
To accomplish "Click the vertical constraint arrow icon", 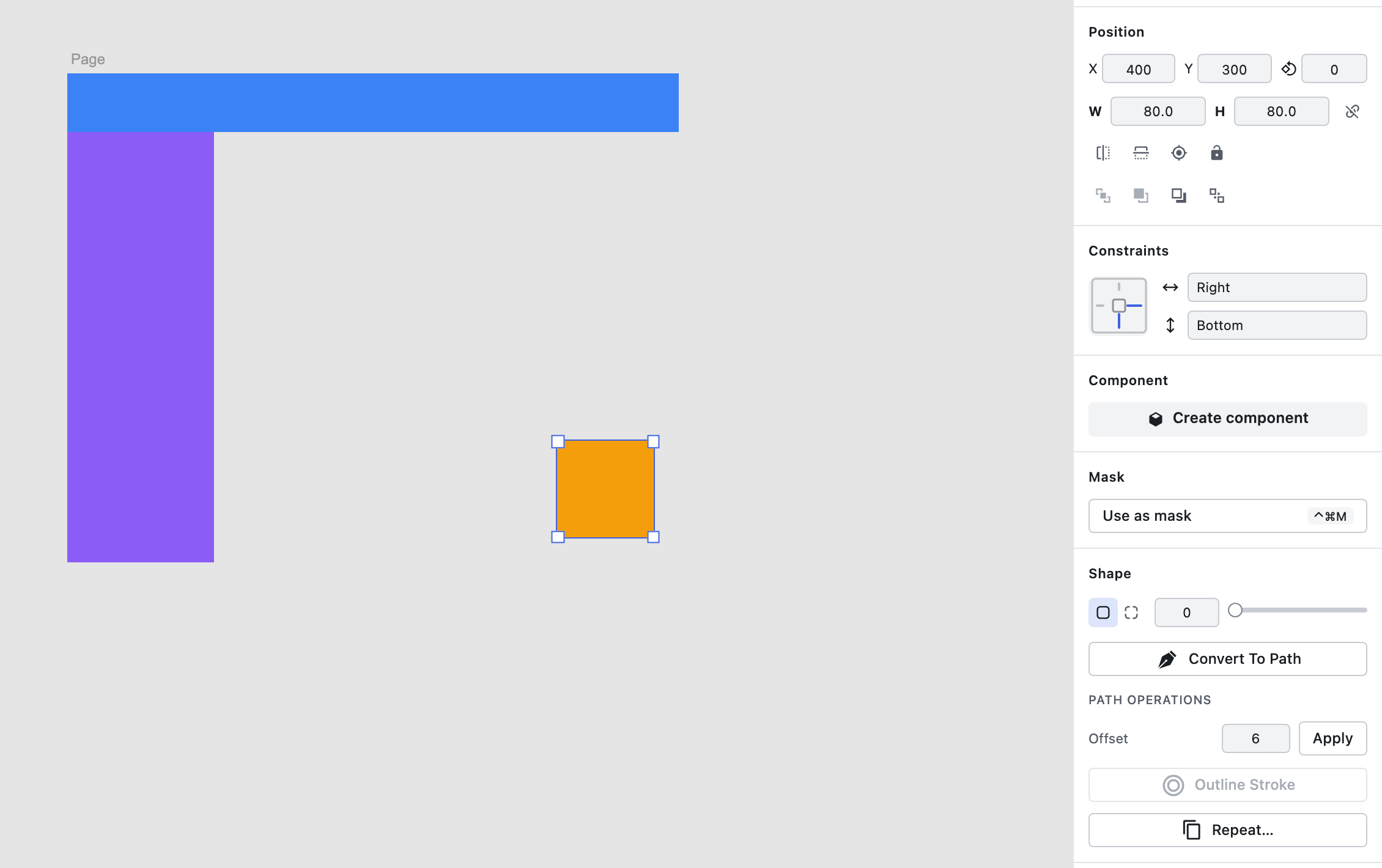I will (1170, 325).
